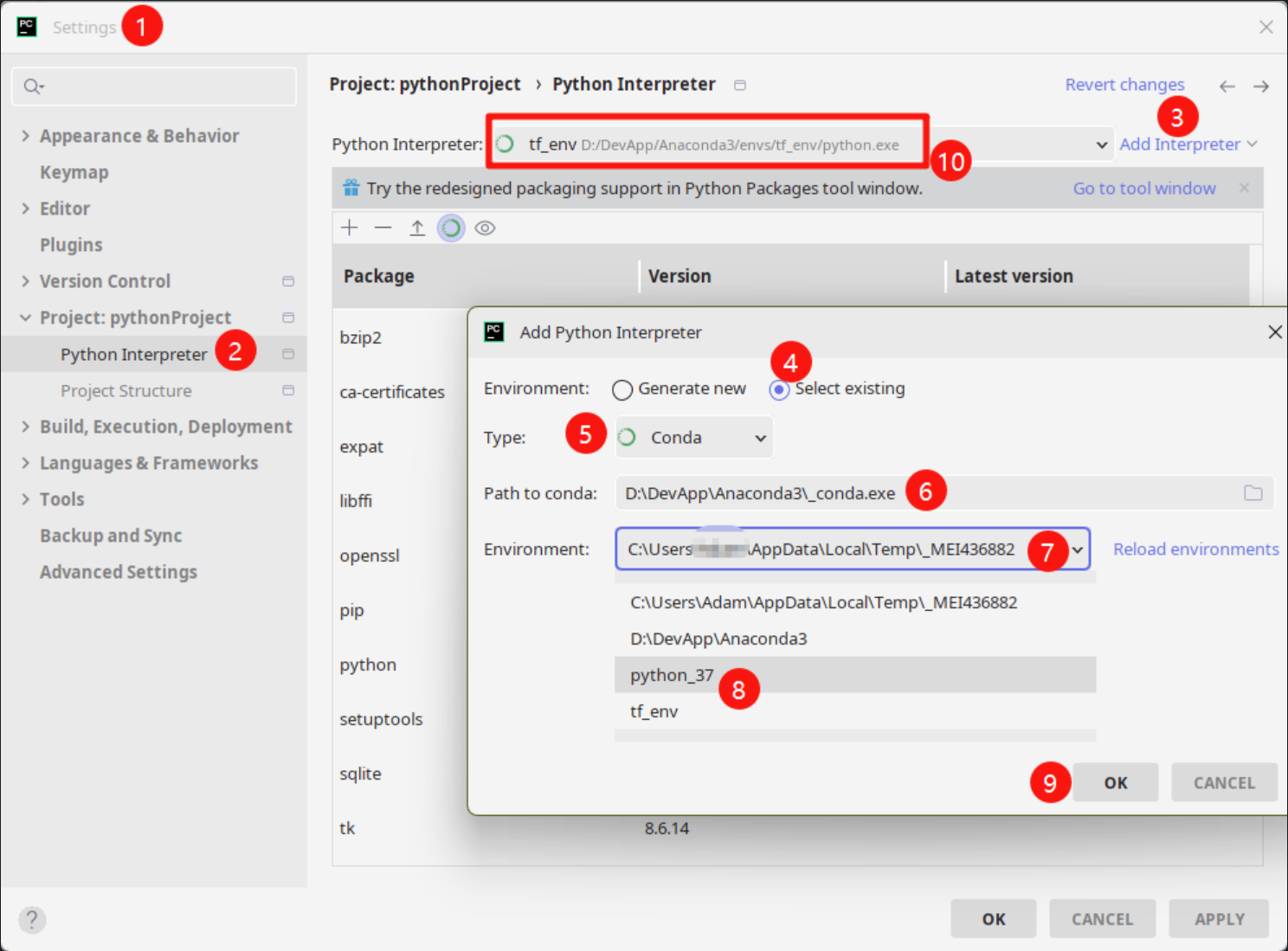Click the tf_env interpreter selector field

[802, 145]
